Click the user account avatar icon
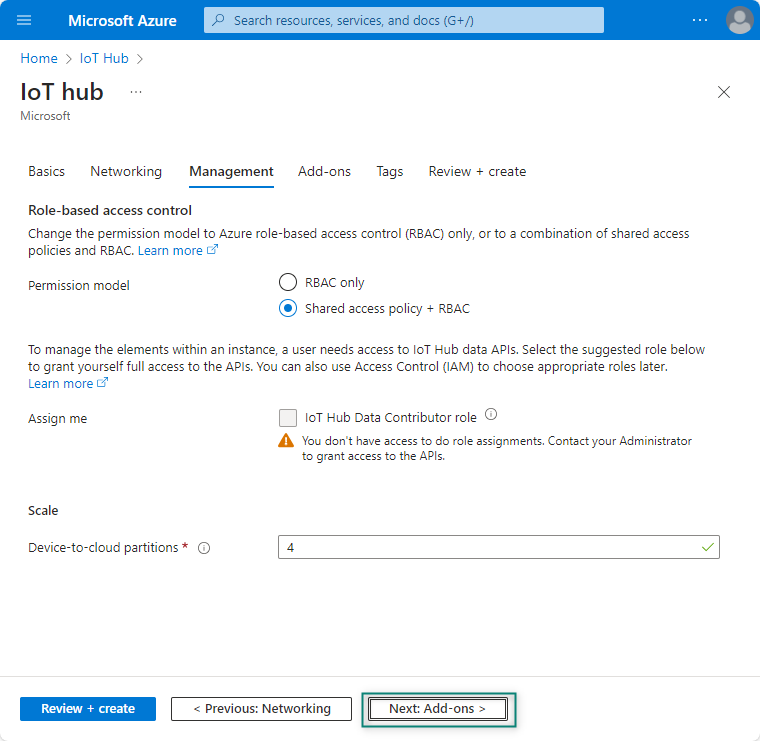This screenshot has width=760, height=741. pyautogui.click(x=739, y=20)
